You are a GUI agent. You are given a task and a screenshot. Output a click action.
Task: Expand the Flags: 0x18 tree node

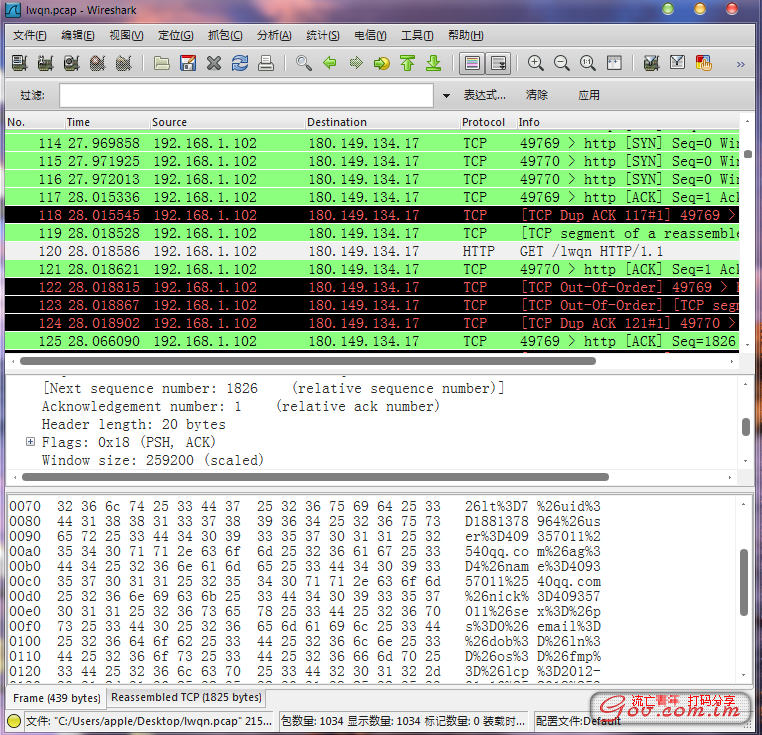30,442
